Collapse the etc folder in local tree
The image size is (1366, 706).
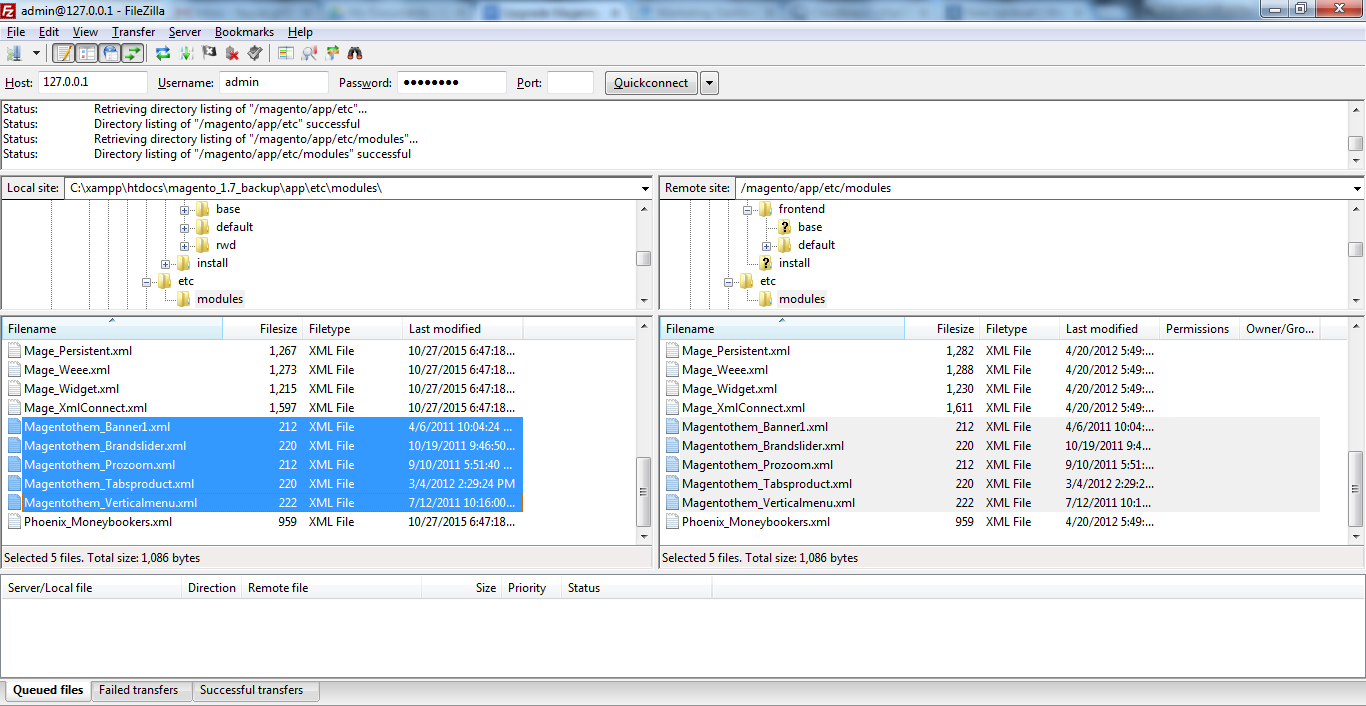pyautogui.click(x=147, y=281)
